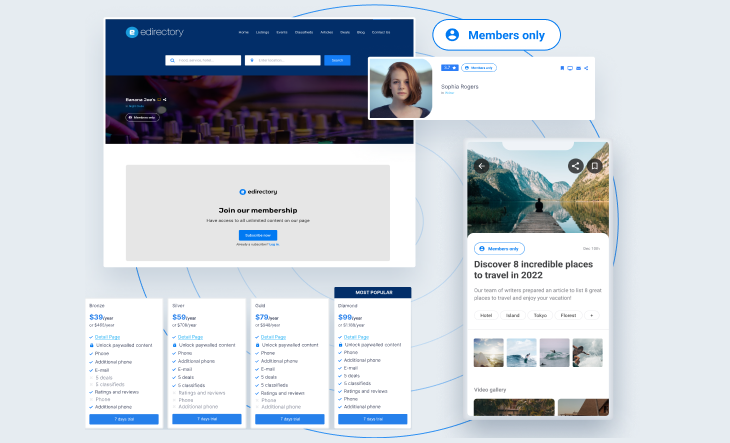Click the magnifier icon in keyword field
730x443 pixels.
[172, 60]
